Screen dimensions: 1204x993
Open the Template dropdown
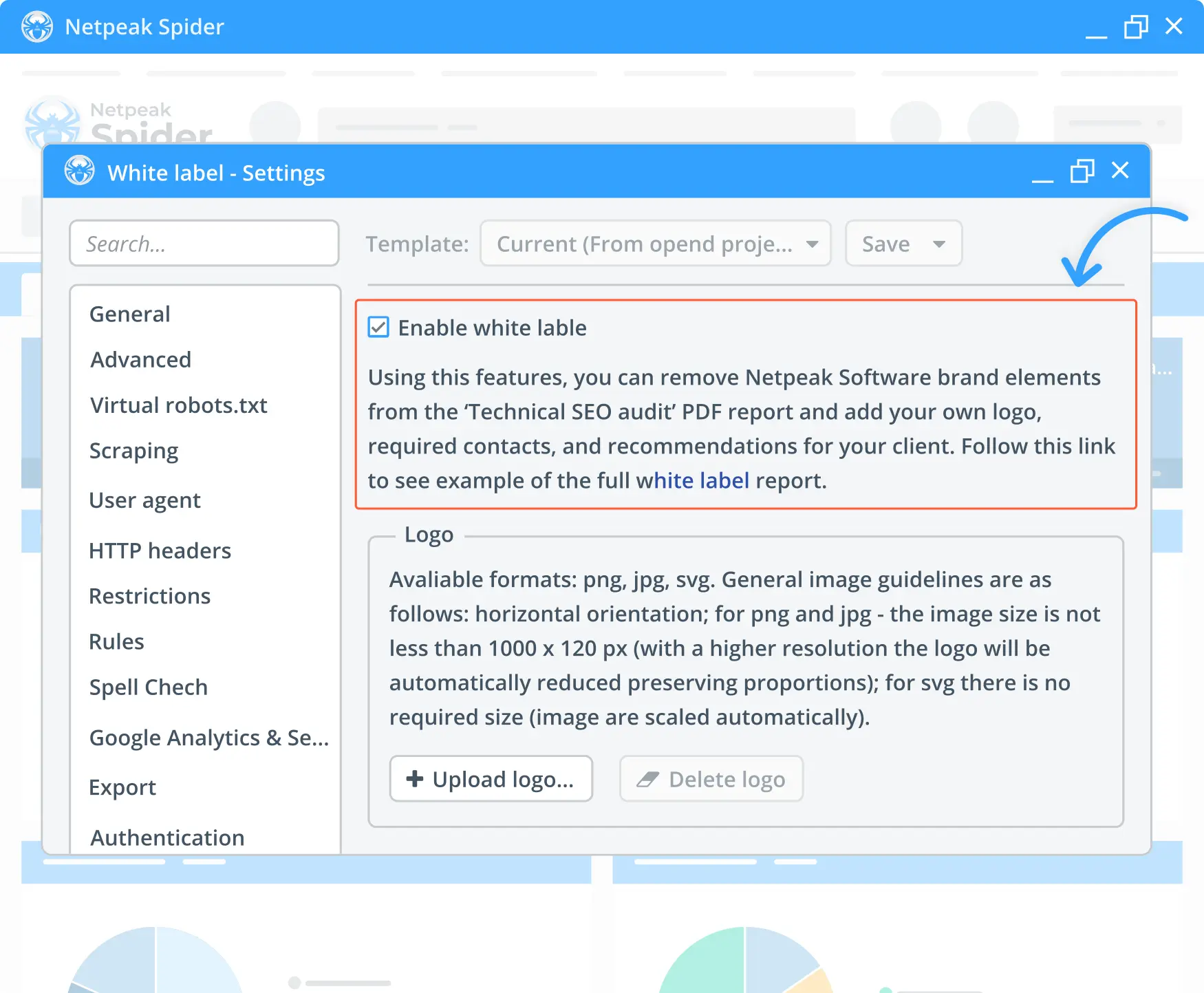(656, 243)
